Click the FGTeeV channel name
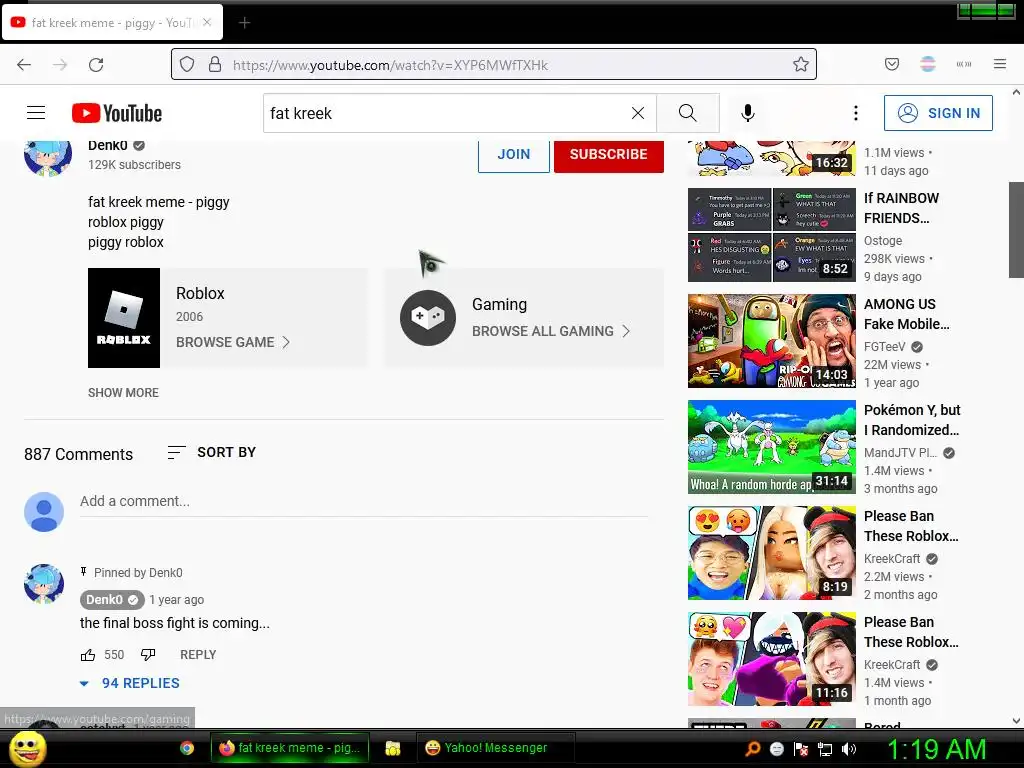Screen dimensions: 1024x768 pyautogui.click(x=884, y=347)
